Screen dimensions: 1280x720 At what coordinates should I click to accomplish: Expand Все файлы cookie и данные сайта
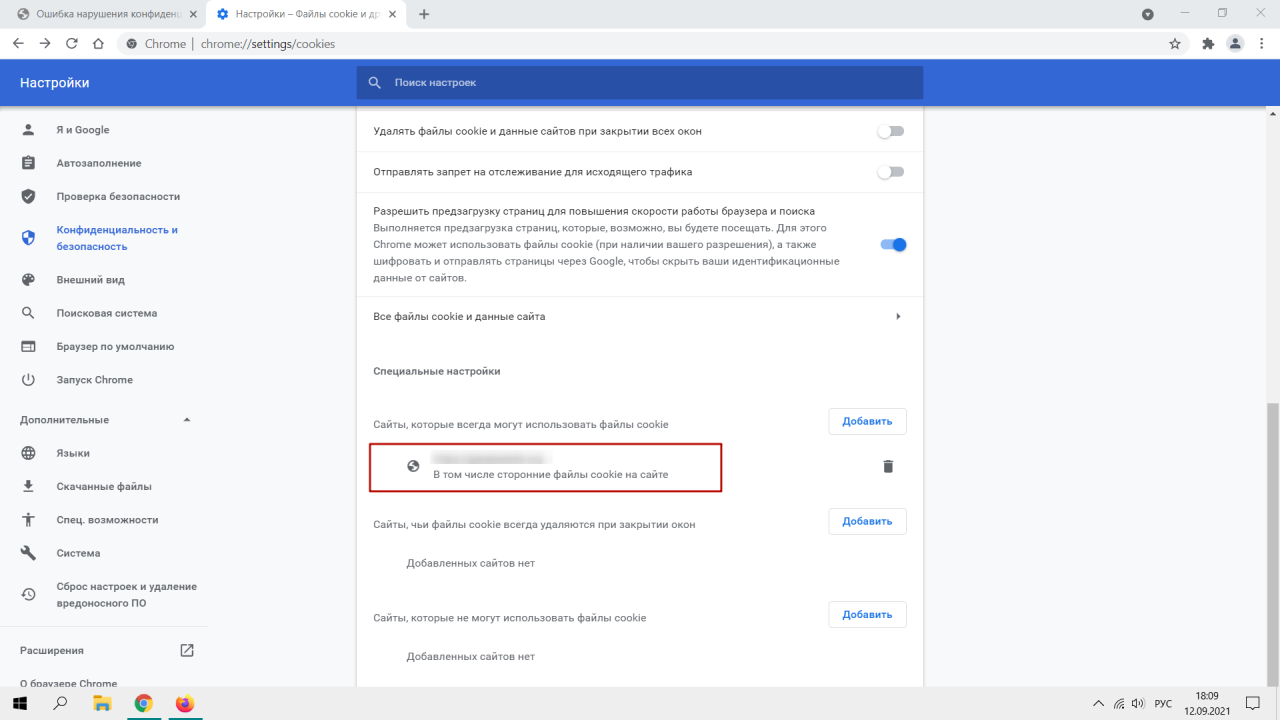tap(898, 316)
